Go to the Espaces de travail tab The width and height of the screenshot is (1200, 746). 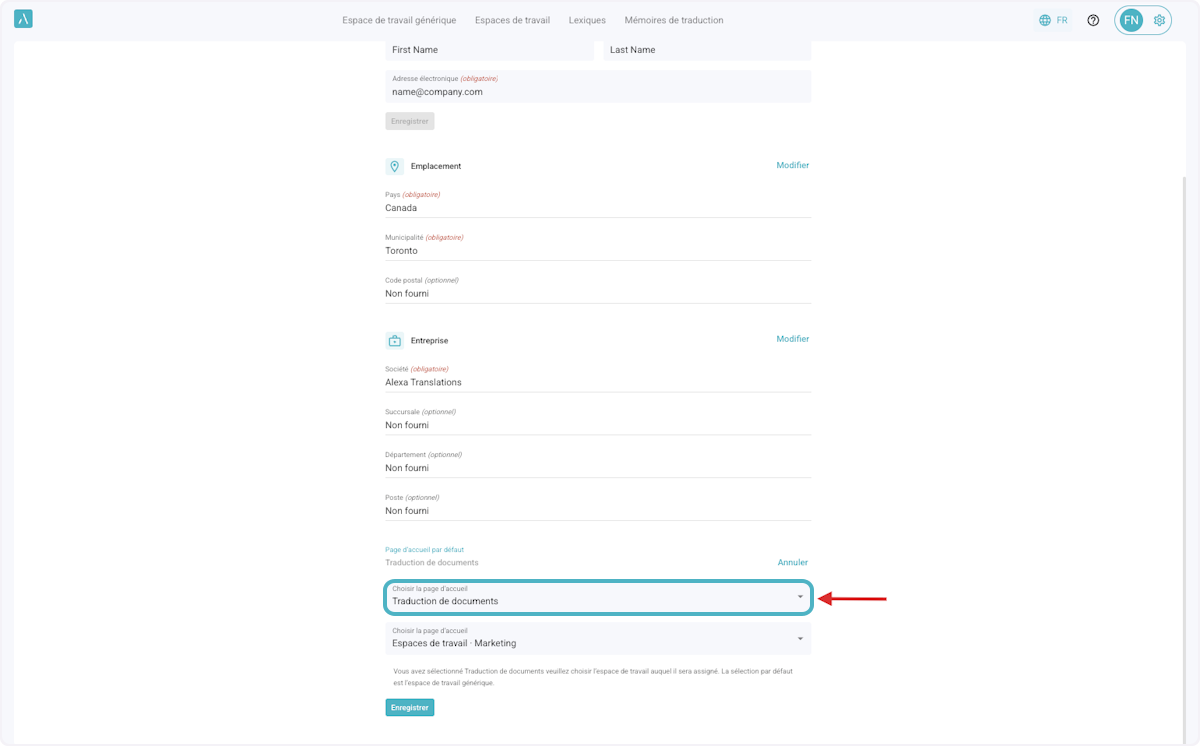[512, 20]
